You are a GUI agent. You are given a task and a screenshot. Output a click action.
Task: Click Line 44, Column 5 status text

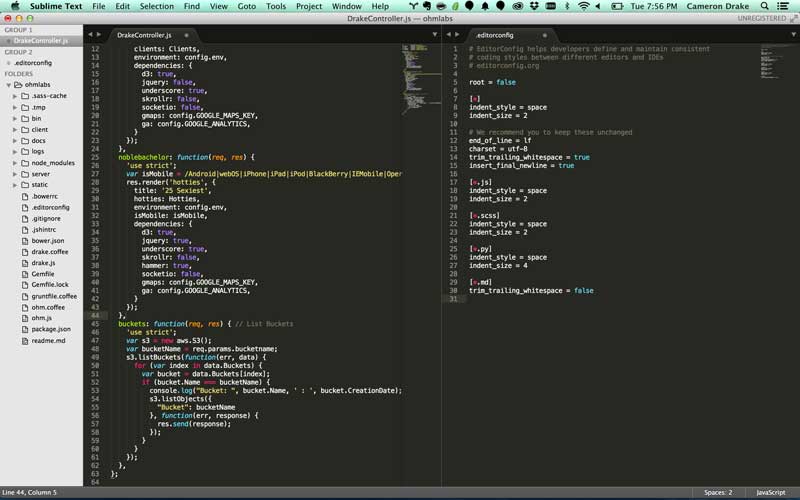(x=30, y=492)
